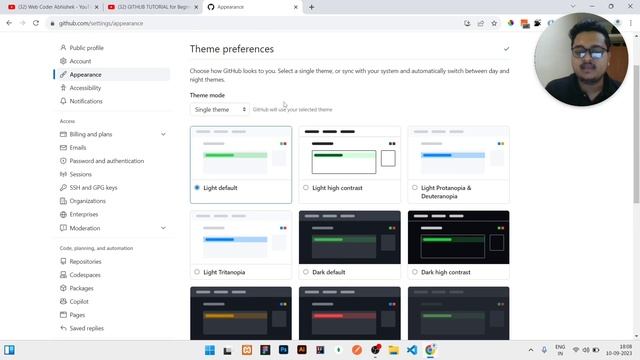Screen dimensions: 640x360
Task: Click the Saved replies arrow icon
Action: click(63, 328)
